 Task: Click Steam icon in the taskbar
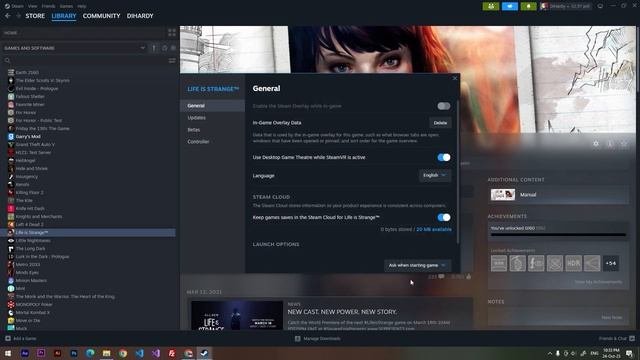(204, 353)
